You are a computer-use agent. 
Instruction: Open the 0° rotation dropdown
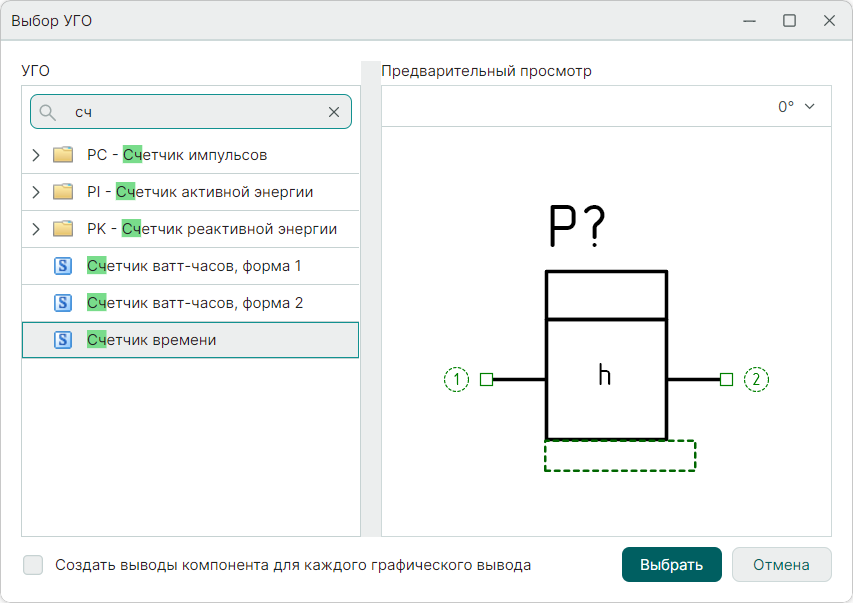pyautogui.click(x=796, y=107)
